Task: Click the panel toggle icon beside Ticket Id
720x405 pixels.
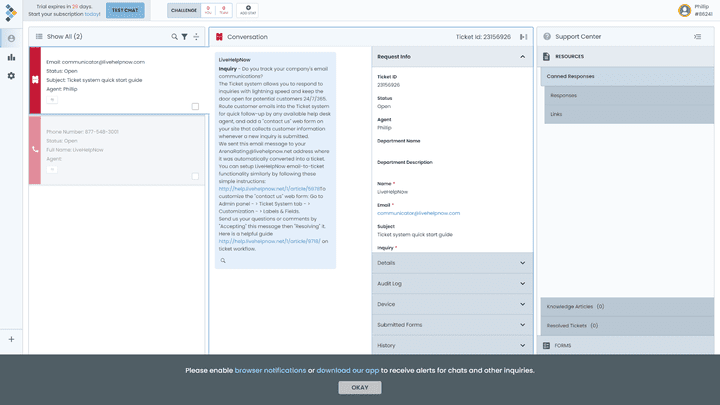Action: pos(523,36)
